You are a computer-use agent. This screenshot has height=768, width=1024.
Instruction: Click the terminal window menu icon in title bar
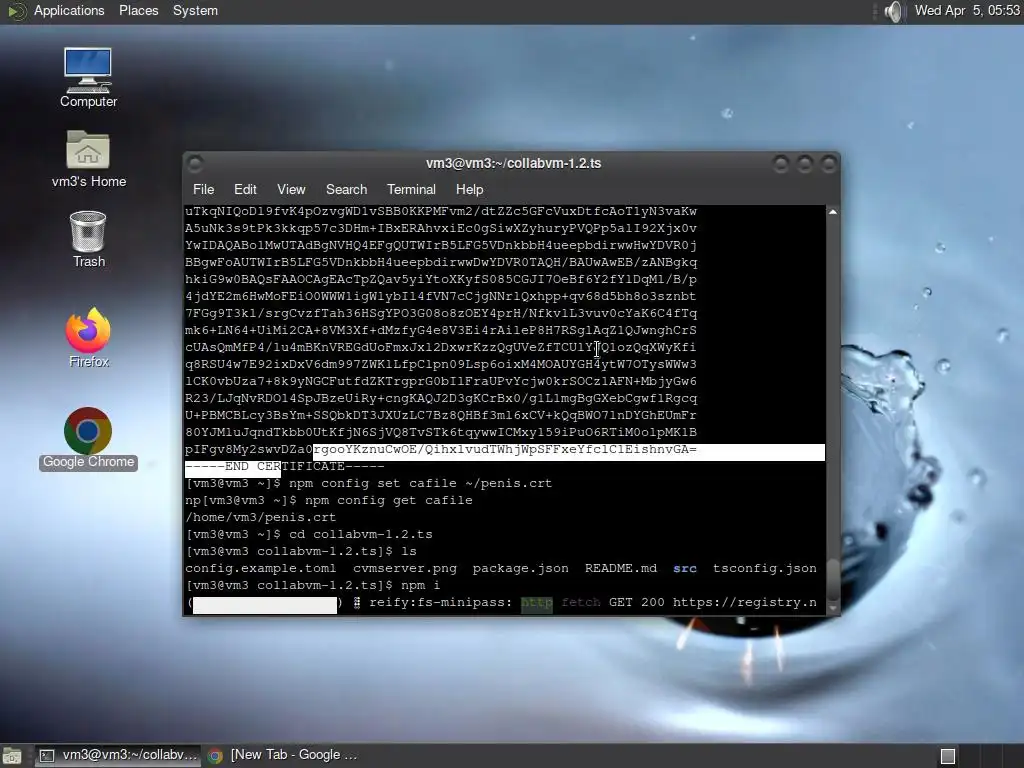[x=195, y=163]
